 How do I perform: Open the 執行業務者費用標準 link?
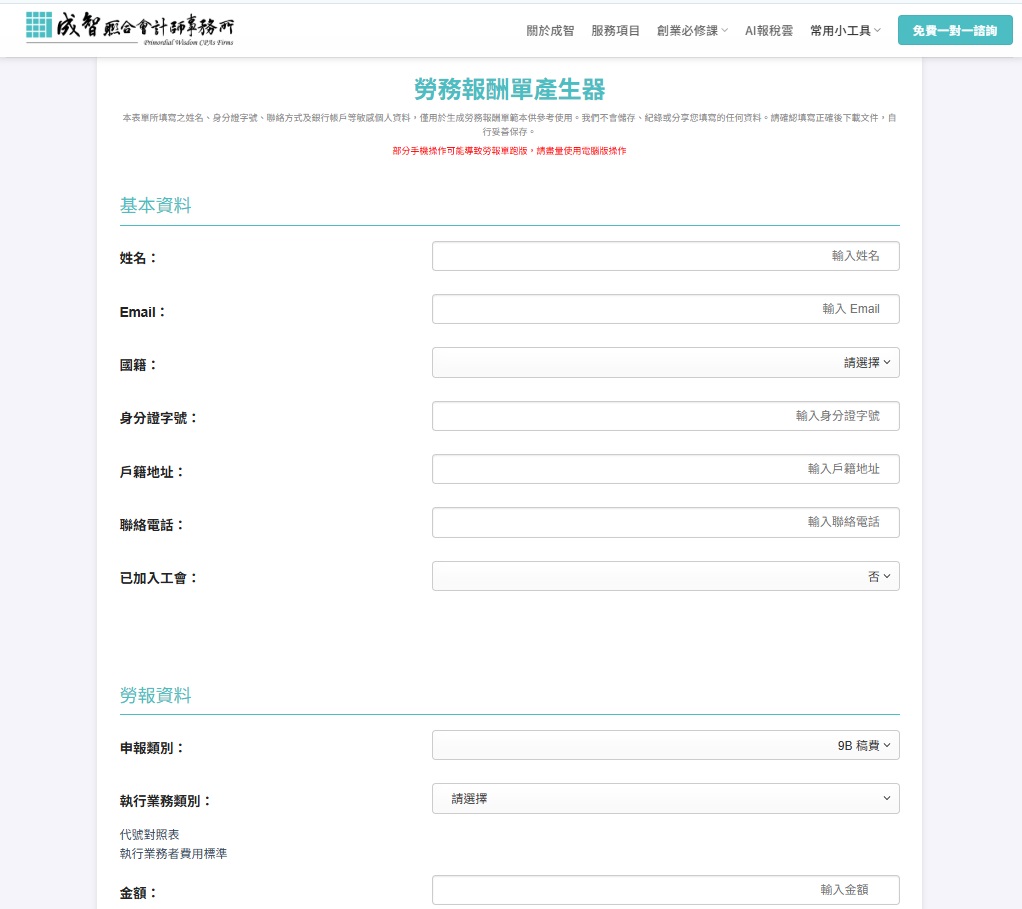coord(173,854)
